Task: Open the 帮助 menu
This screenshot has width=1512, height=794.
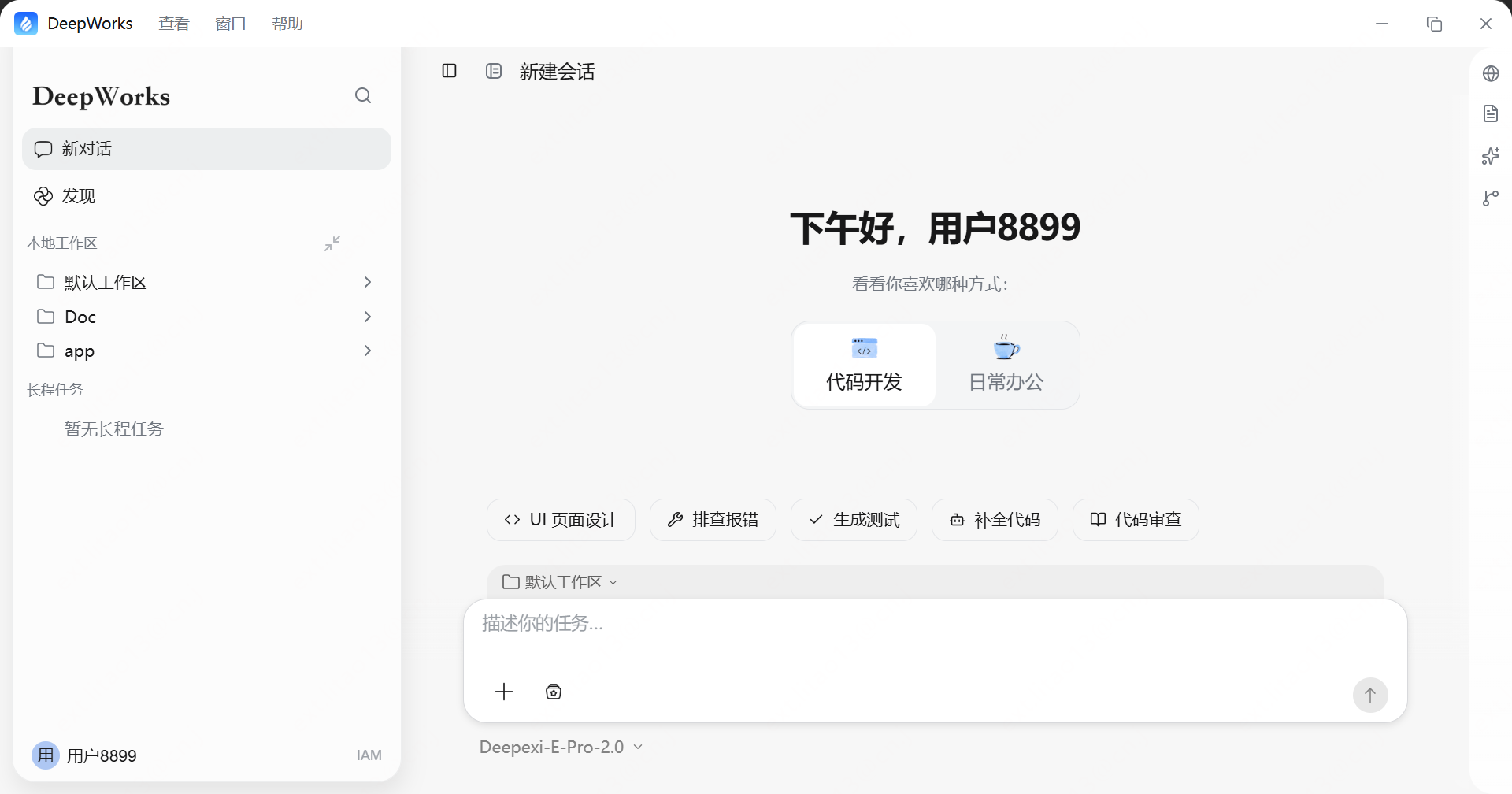Action: coord(287,24)
